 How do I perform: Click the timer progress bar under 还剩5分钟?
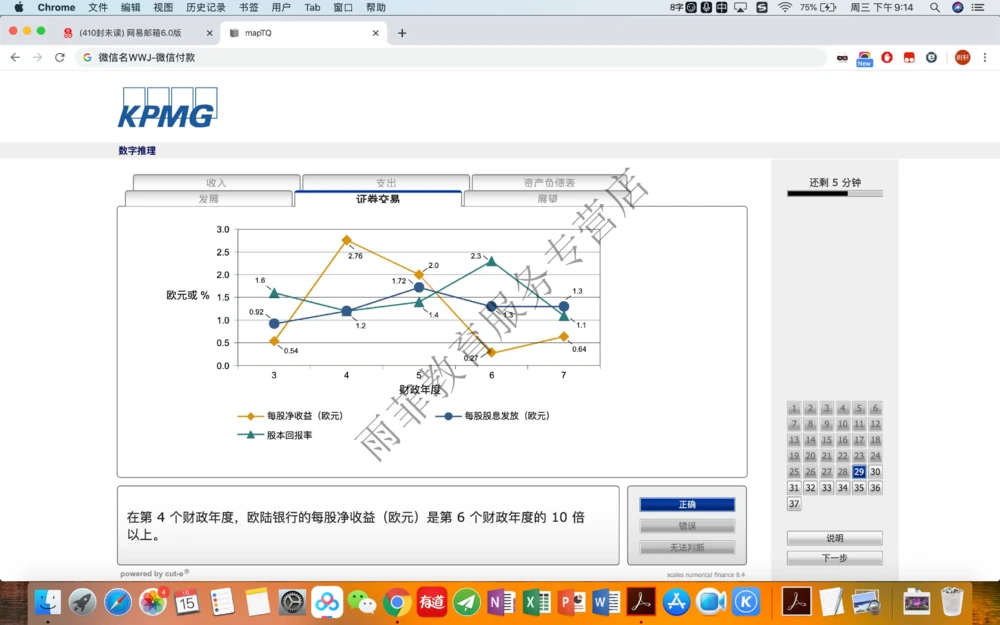[x=835, y=194]
